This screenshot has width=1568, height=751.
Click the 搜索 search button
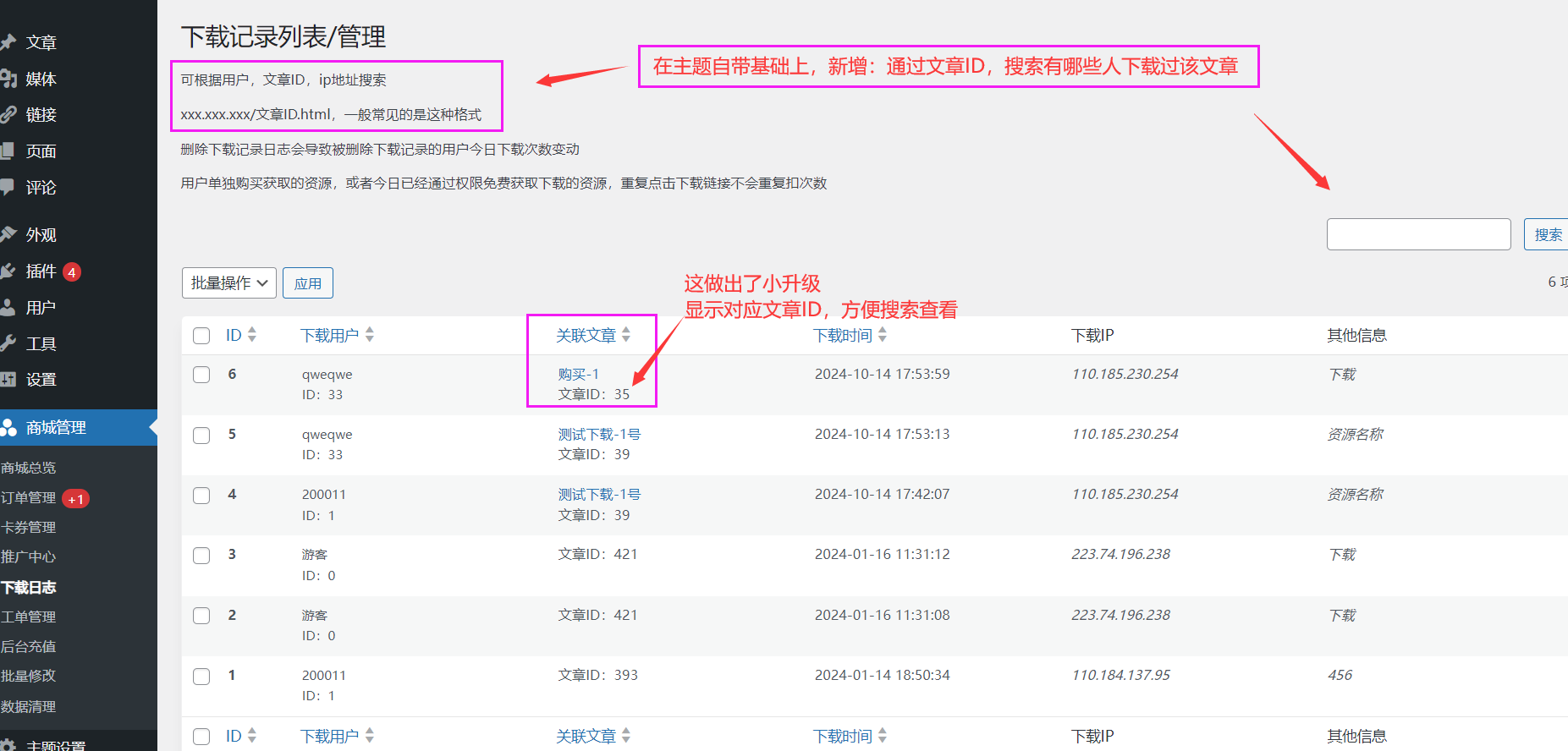(1547, 234)
